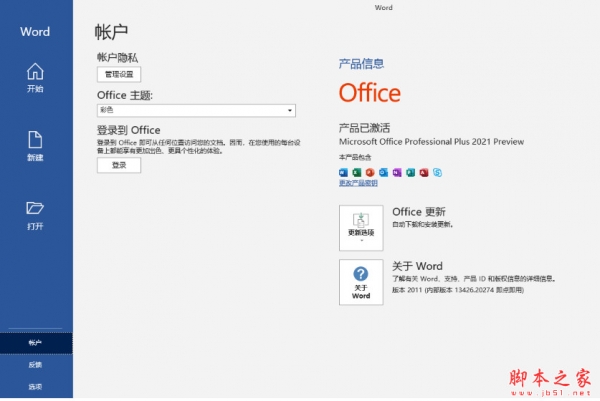Click the Outlook app icon in product list
The image size is (600, 401).
[x=383, y=173]
